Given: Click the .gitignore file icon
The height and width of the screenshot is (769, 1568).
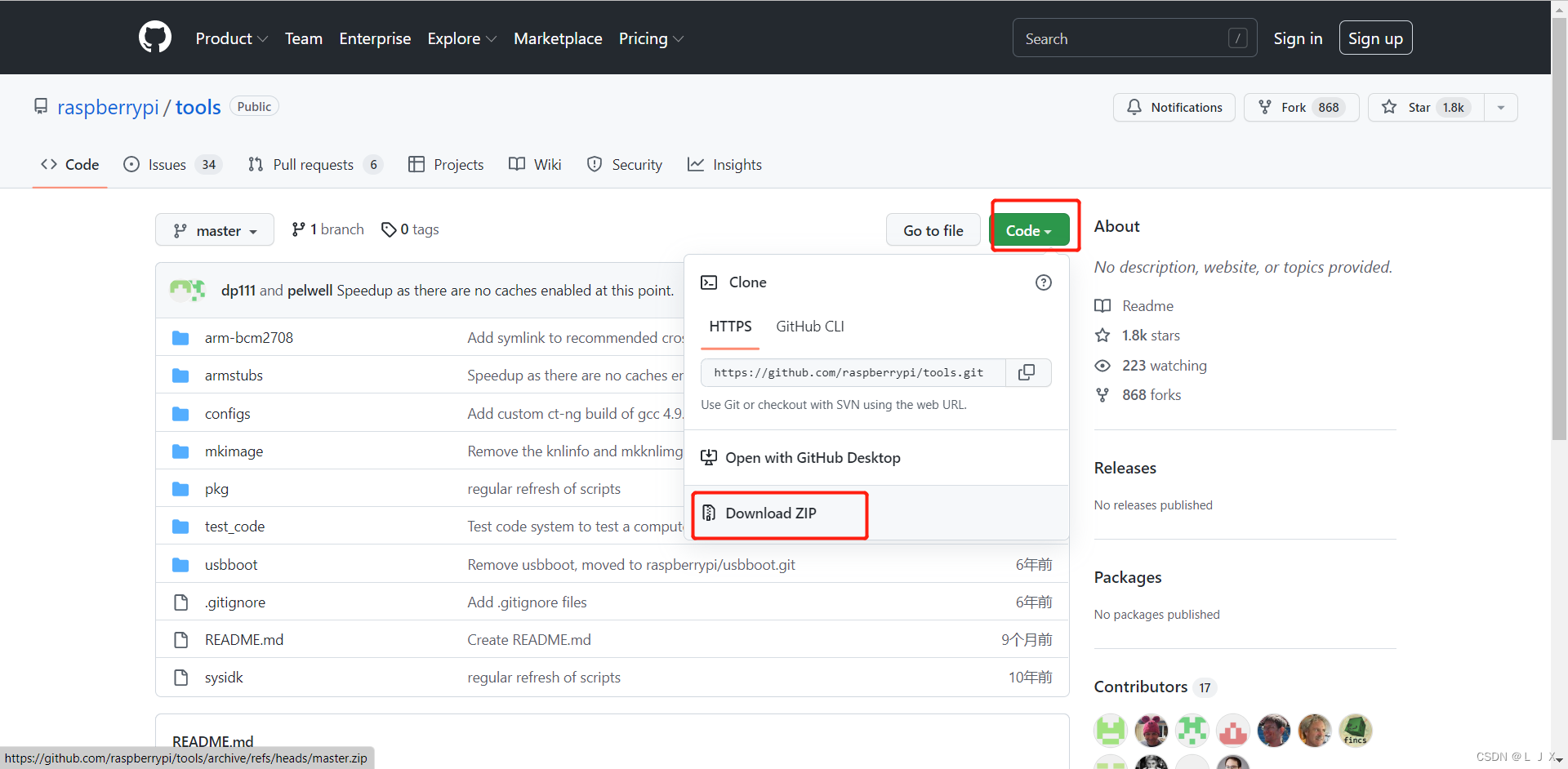Looking at the screenshot, I should pyautogui.click(x=180, y=602).
